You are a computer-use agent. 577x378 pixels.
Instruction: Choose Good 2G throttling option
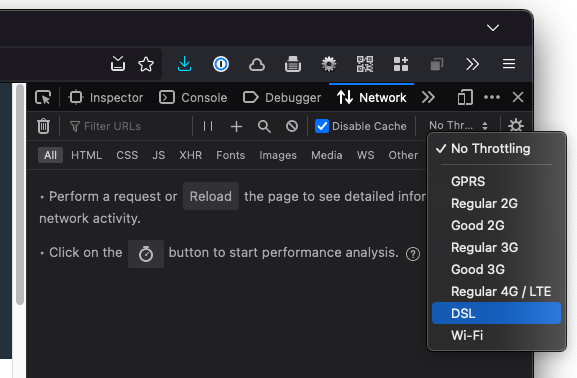point(496,225)
